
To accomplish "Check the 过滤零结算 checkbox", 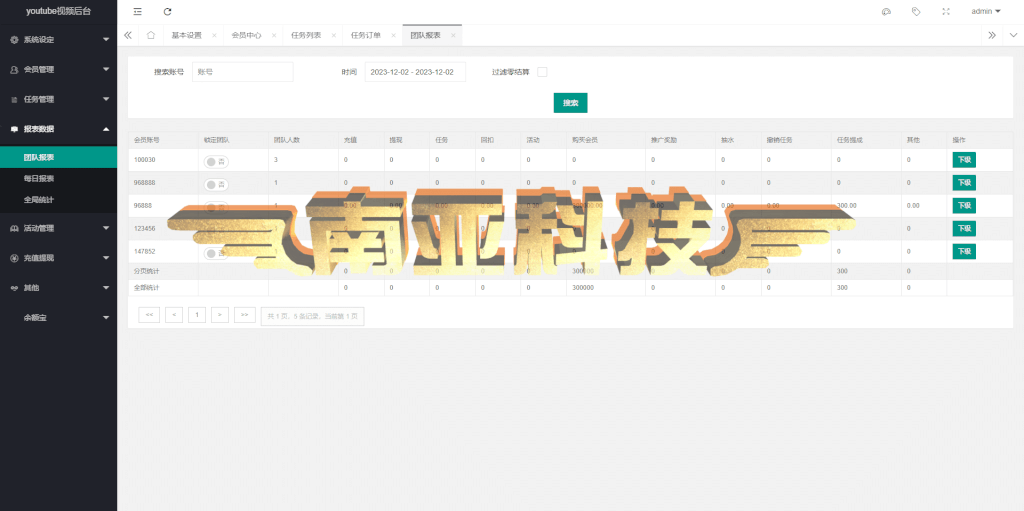I will click(x=542, y=72).
